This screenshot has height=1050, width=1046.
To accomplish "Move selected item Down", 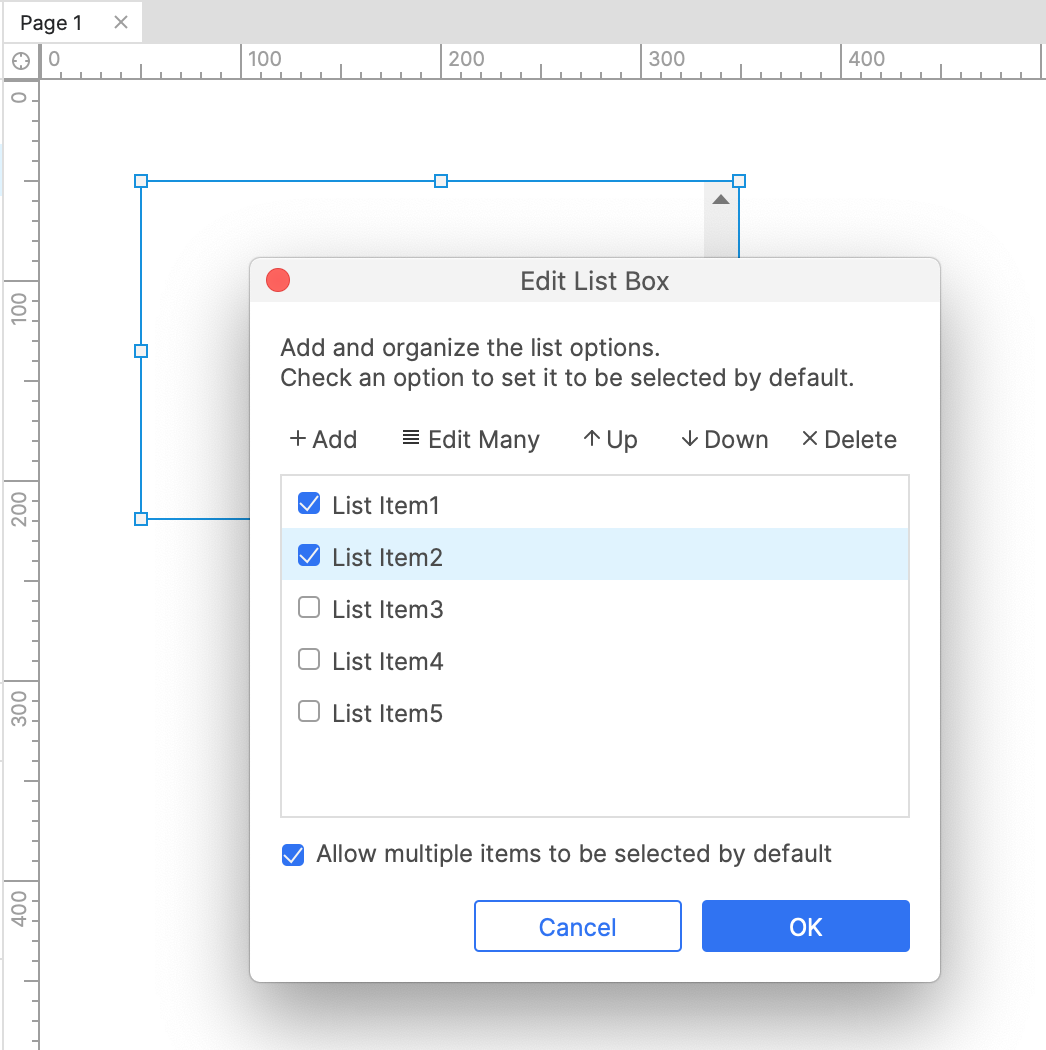I will point(724,440).
